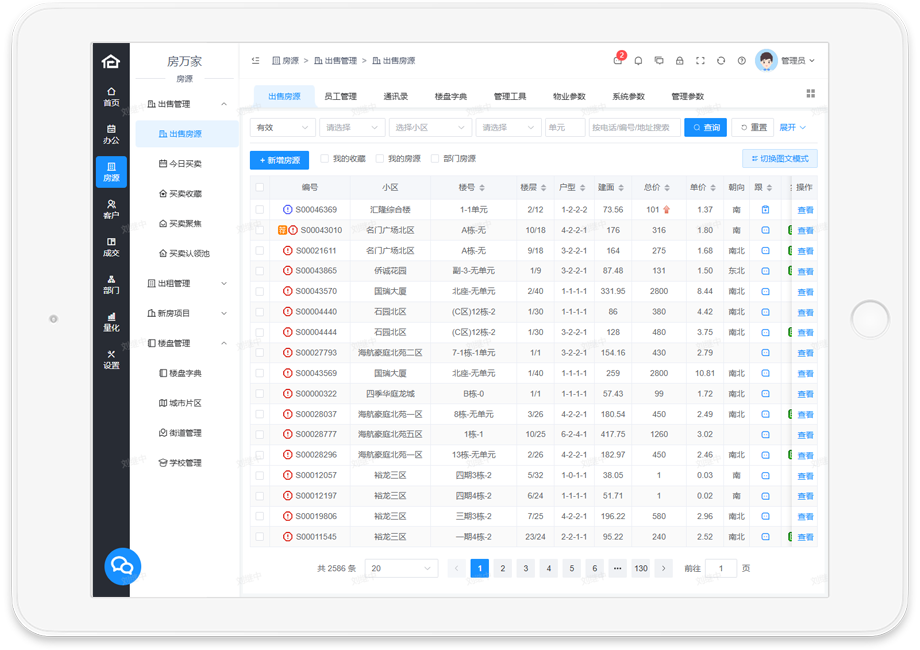The image size is (920, 650).
Task: Switch to the 通讯录 tab
Action: click(395, 96)
